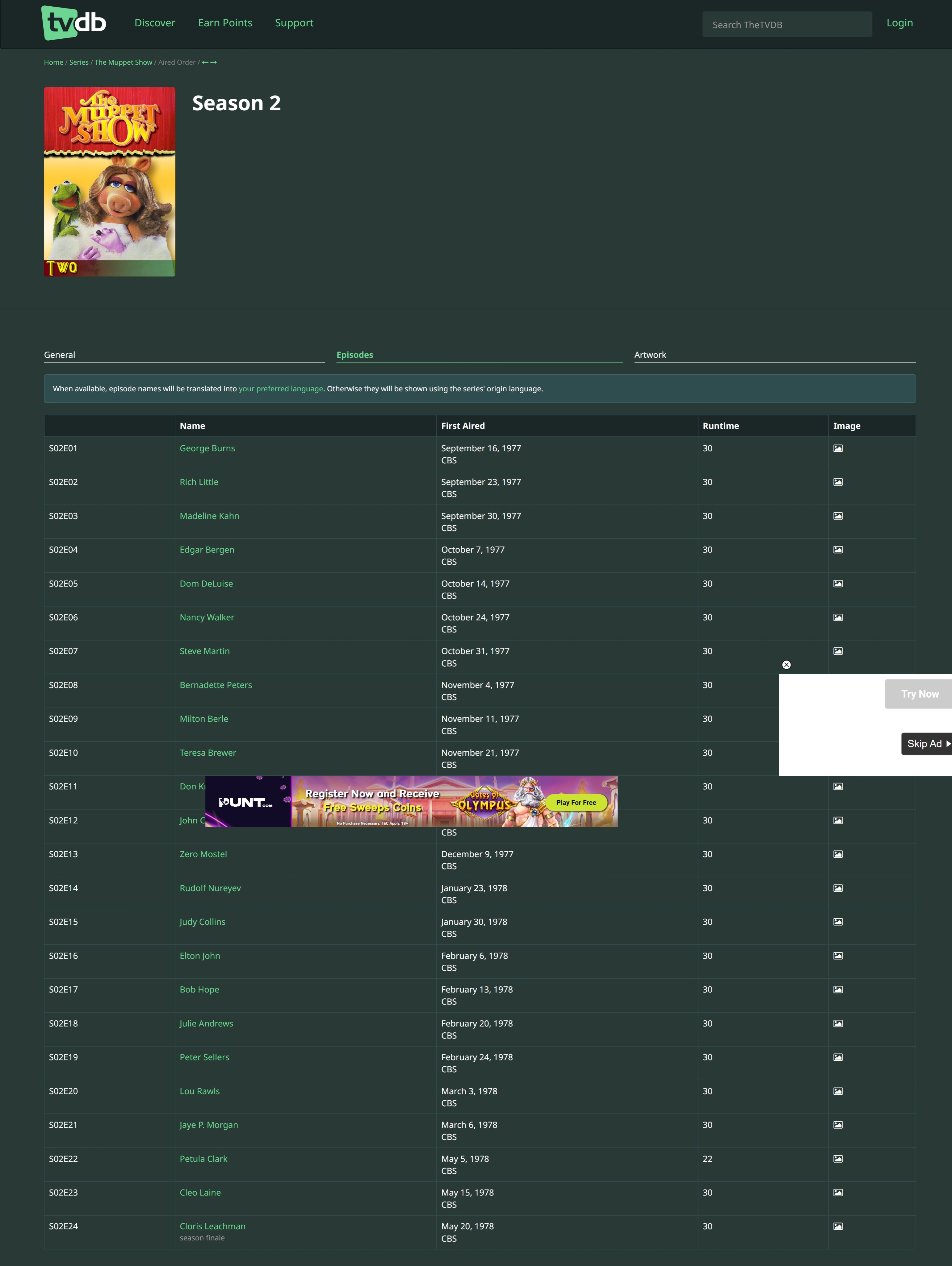Go to previous season via left arrow

tap(205, 63)
